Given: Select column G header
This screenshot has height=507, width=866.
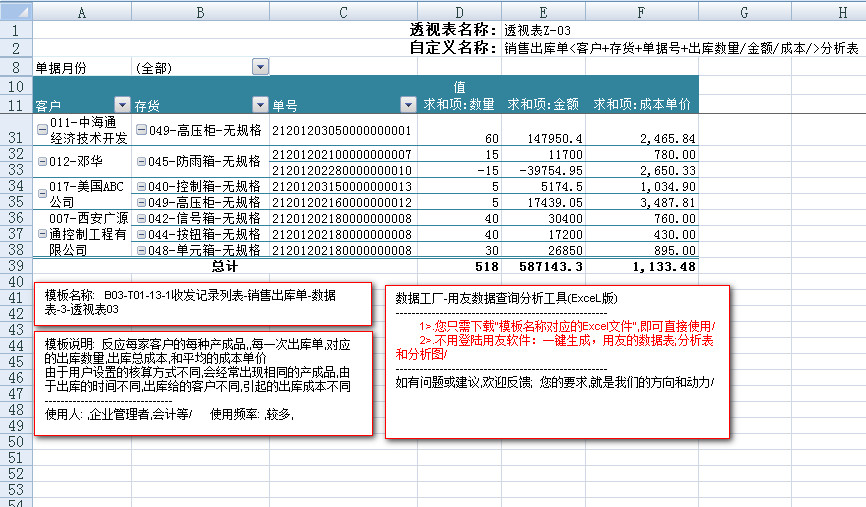Looking at the screenshot, I should point(745,11).
